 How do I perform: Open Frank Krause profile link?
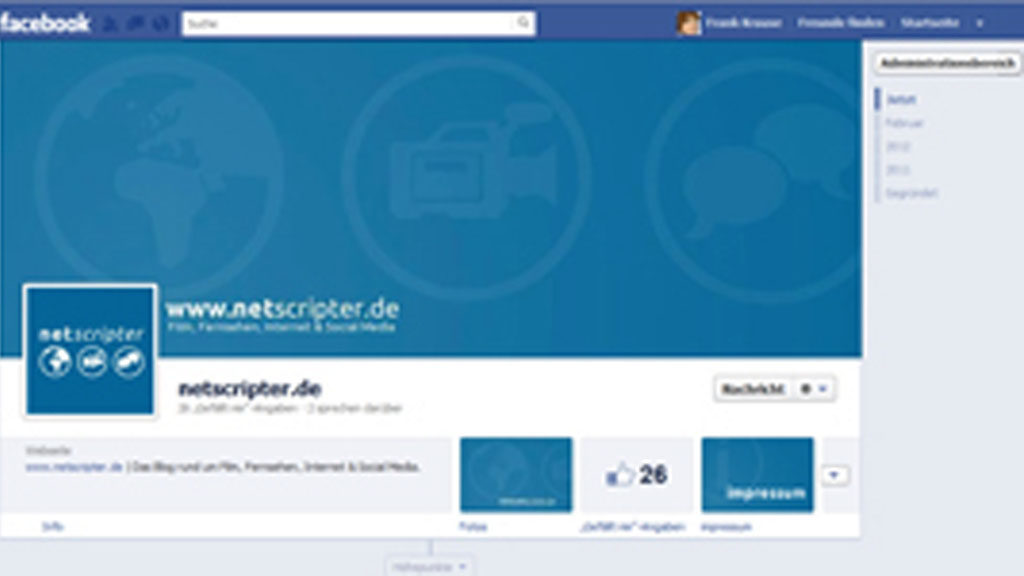tap(743, 23)
